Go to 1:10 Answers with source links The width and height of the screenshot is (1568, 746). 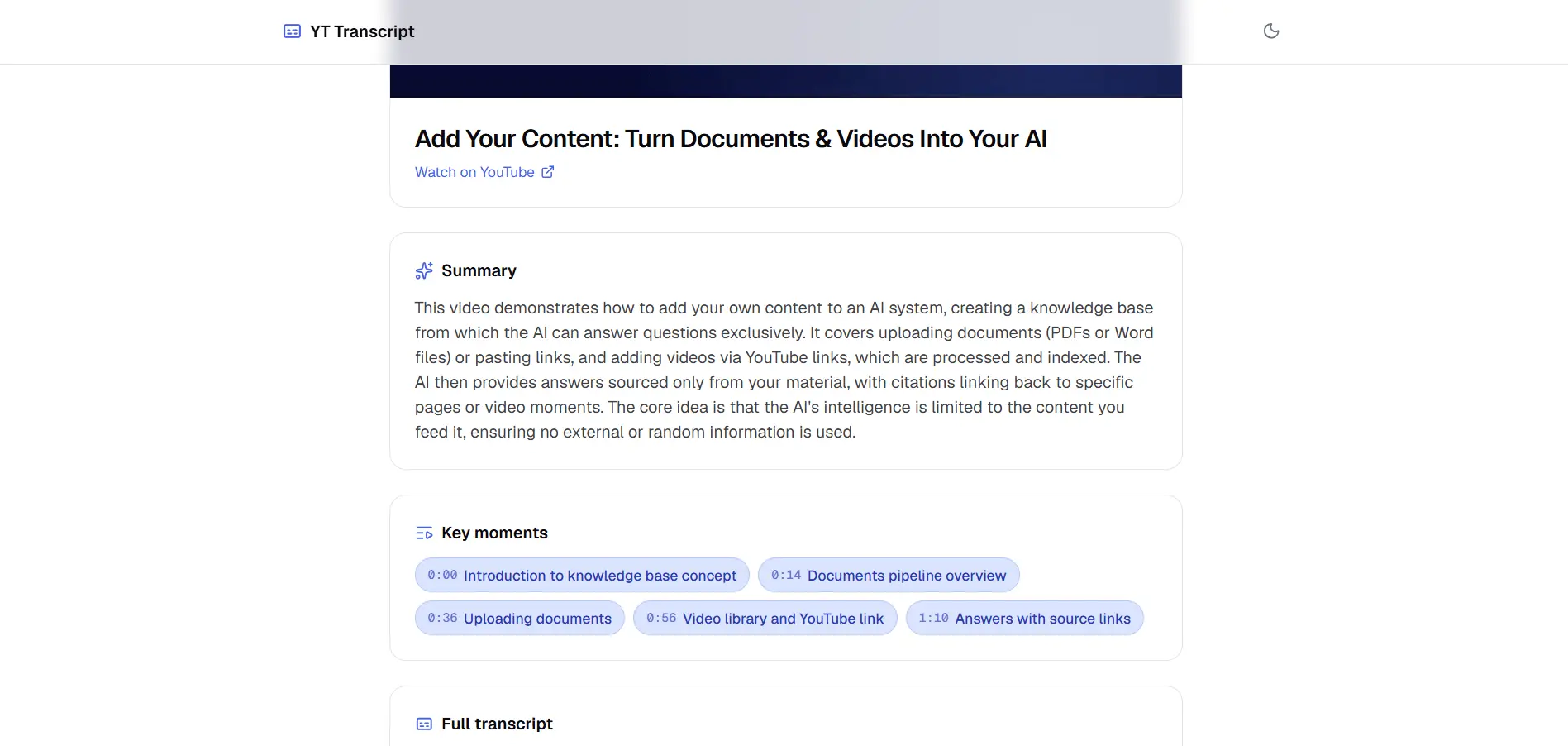click(x=1025, y=618)
